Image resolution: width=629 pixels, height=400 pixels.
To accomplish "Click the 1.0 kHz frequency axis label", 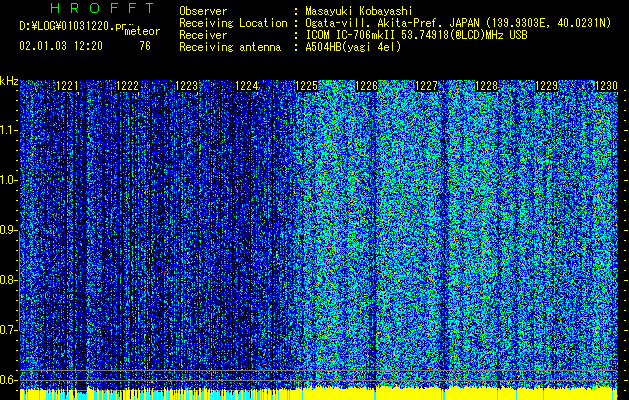I will click(x=7, y=180).
